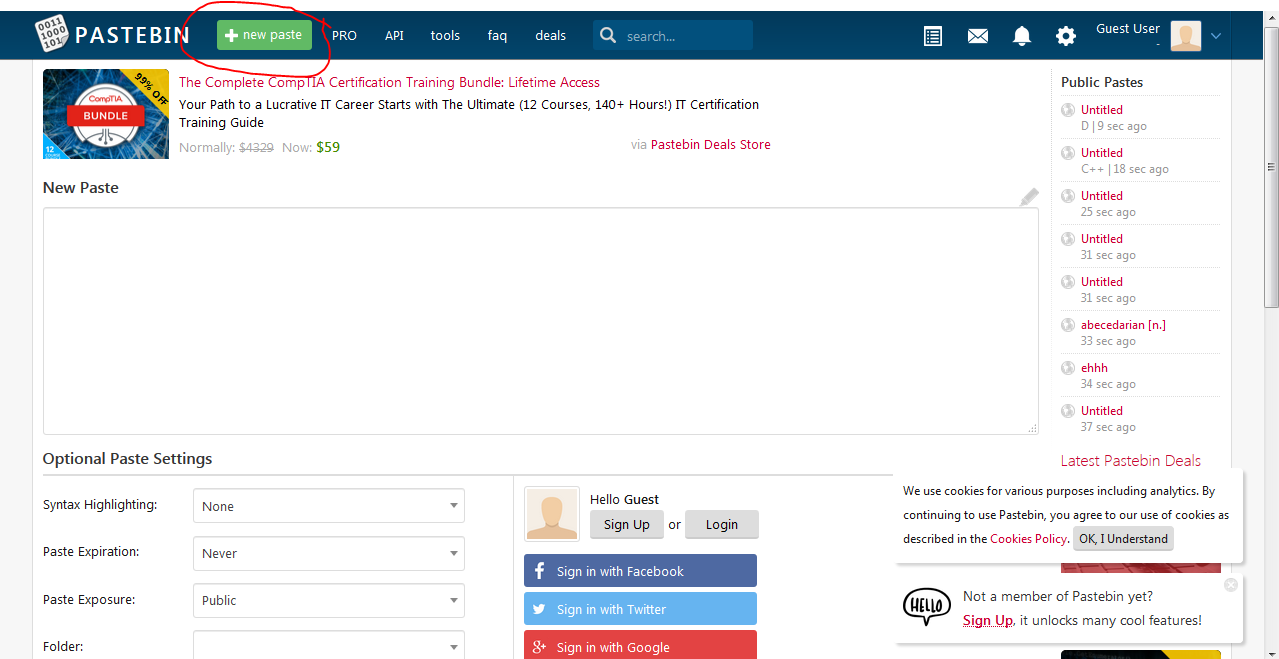This screenshot has height=659, width=1279.
Task: Expand the Guest User menu chevron
Action: [1216, 36]
